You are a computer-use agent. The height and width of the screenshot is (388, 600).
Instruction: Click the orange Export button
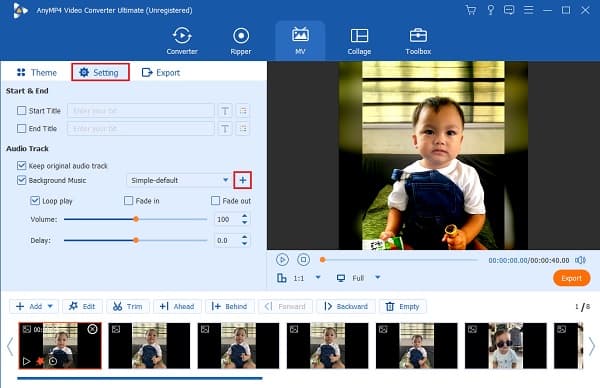[x=572, y=278]
